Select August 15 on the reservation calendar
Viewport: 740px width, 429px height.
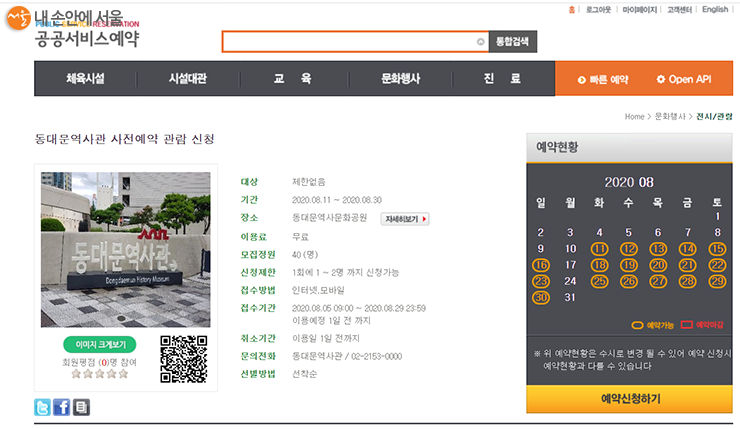[717, 249]
